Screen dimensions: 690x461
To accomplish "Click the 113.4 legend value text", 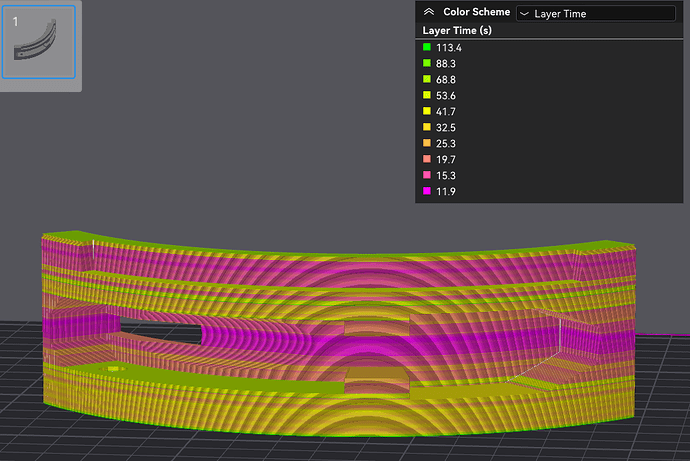I will pos(449,48).
